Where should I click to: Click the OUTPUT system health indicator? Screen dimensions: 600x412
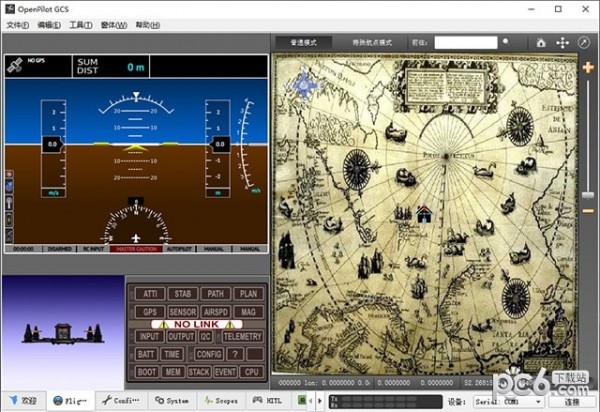181,337
